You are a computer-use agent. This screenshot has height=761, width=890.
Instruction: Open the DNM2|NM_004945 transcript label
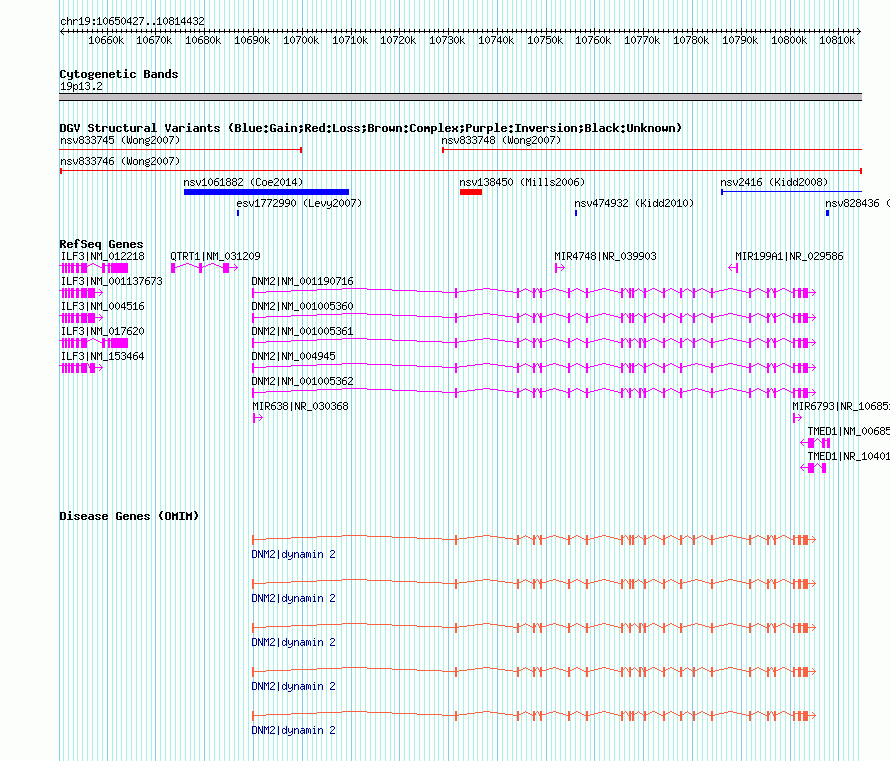click(293, 356)
